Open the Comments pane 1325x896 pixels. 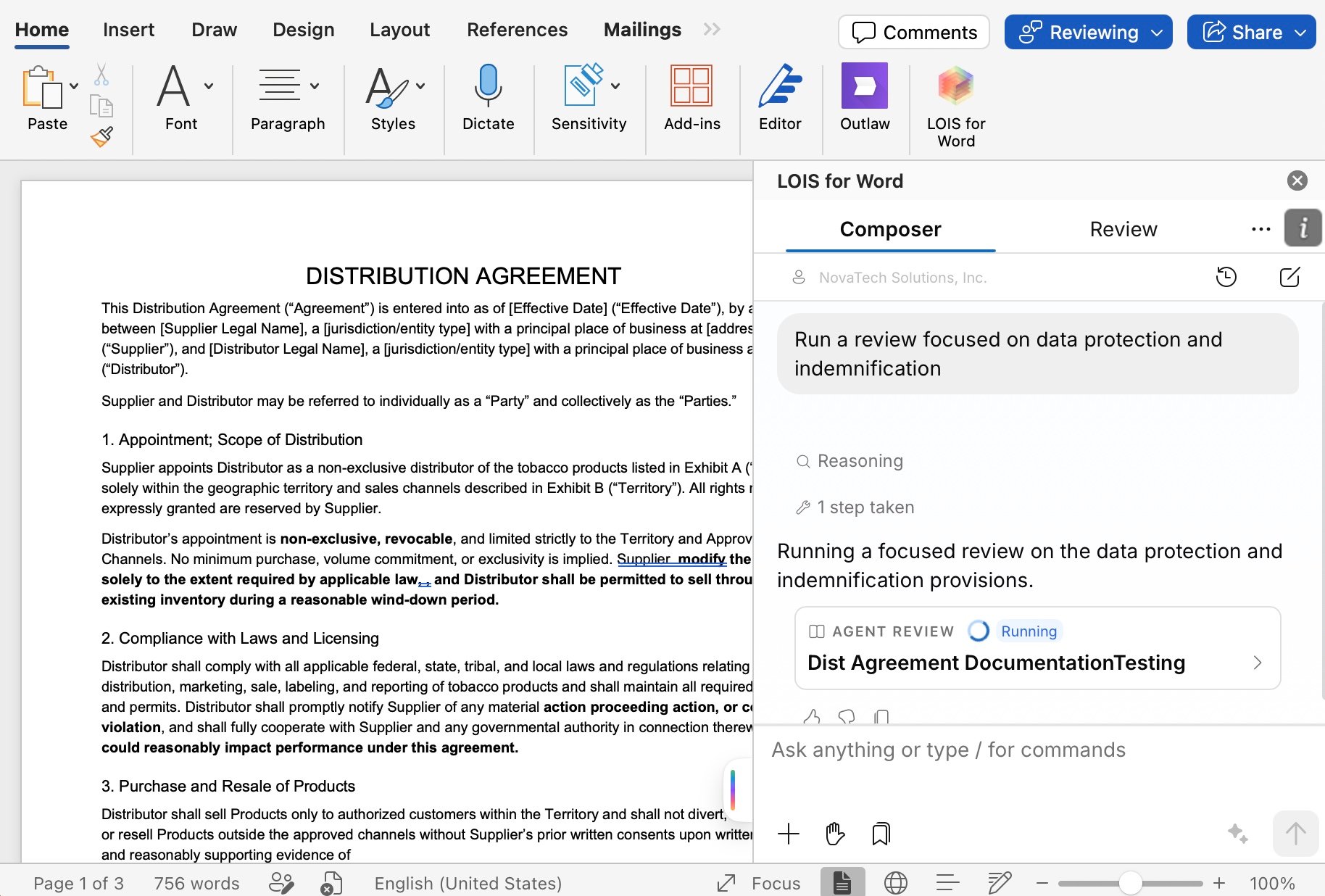point(913,32)
